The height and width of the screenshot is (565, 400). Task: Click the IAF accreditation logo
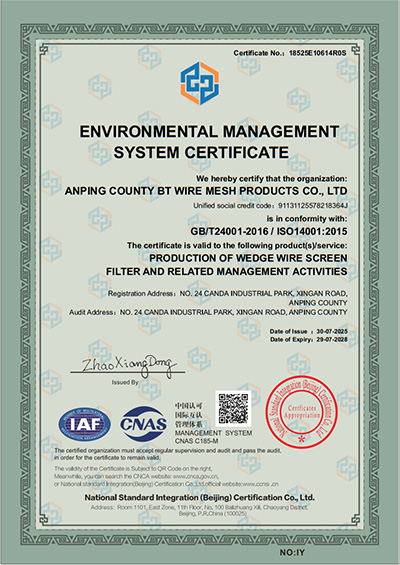85,424
